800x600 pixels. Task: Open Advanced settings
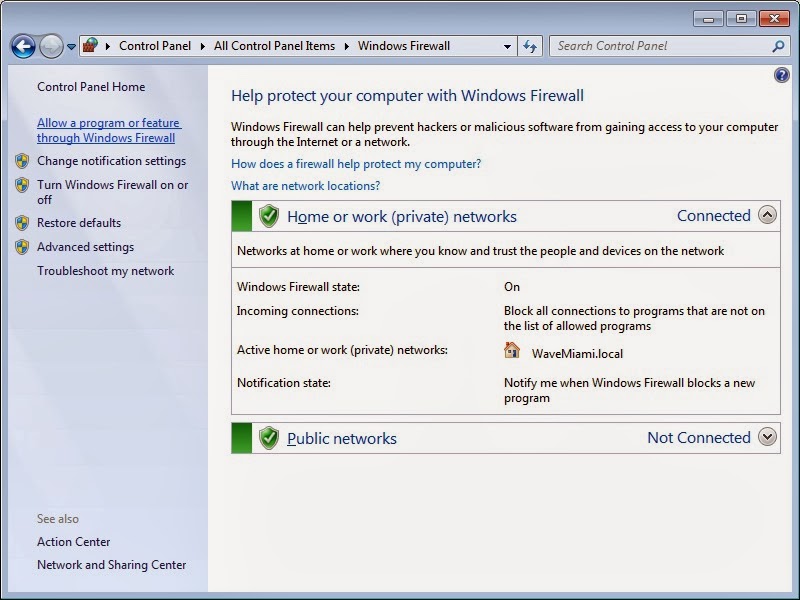pos(85,246)
